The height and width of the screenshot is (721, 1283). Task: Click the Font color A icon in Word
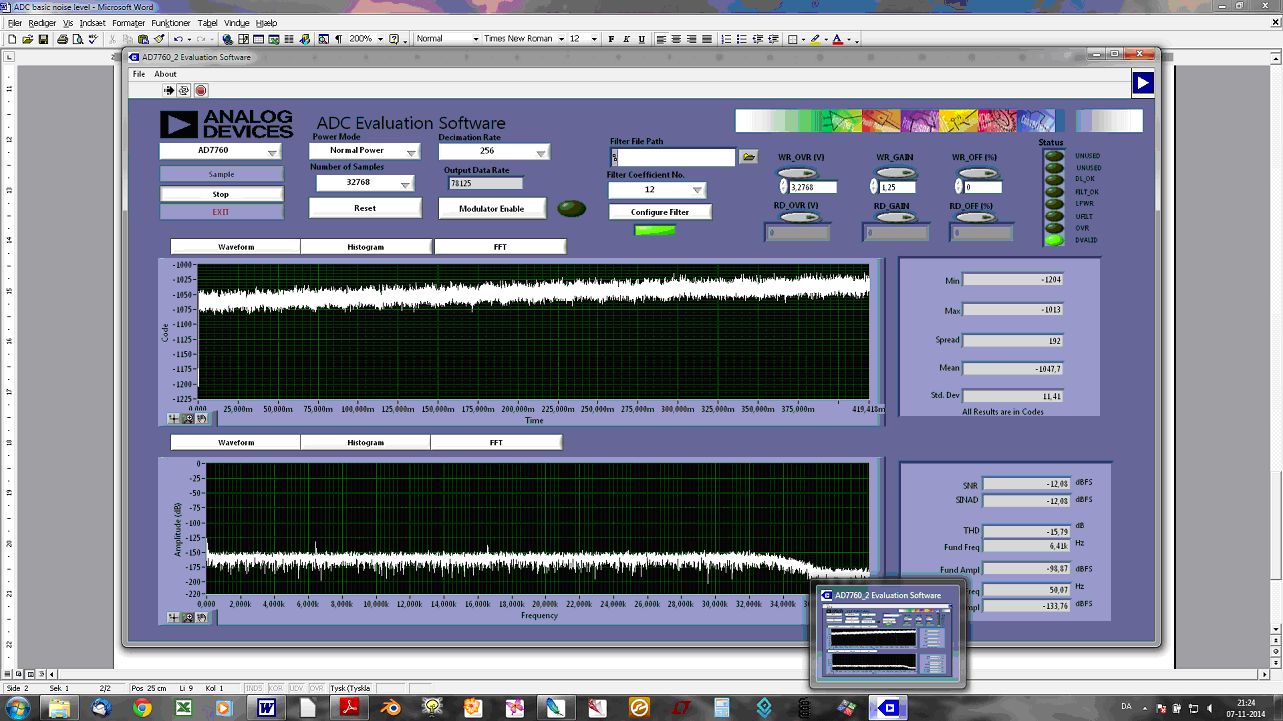click(x=837, y=39)
